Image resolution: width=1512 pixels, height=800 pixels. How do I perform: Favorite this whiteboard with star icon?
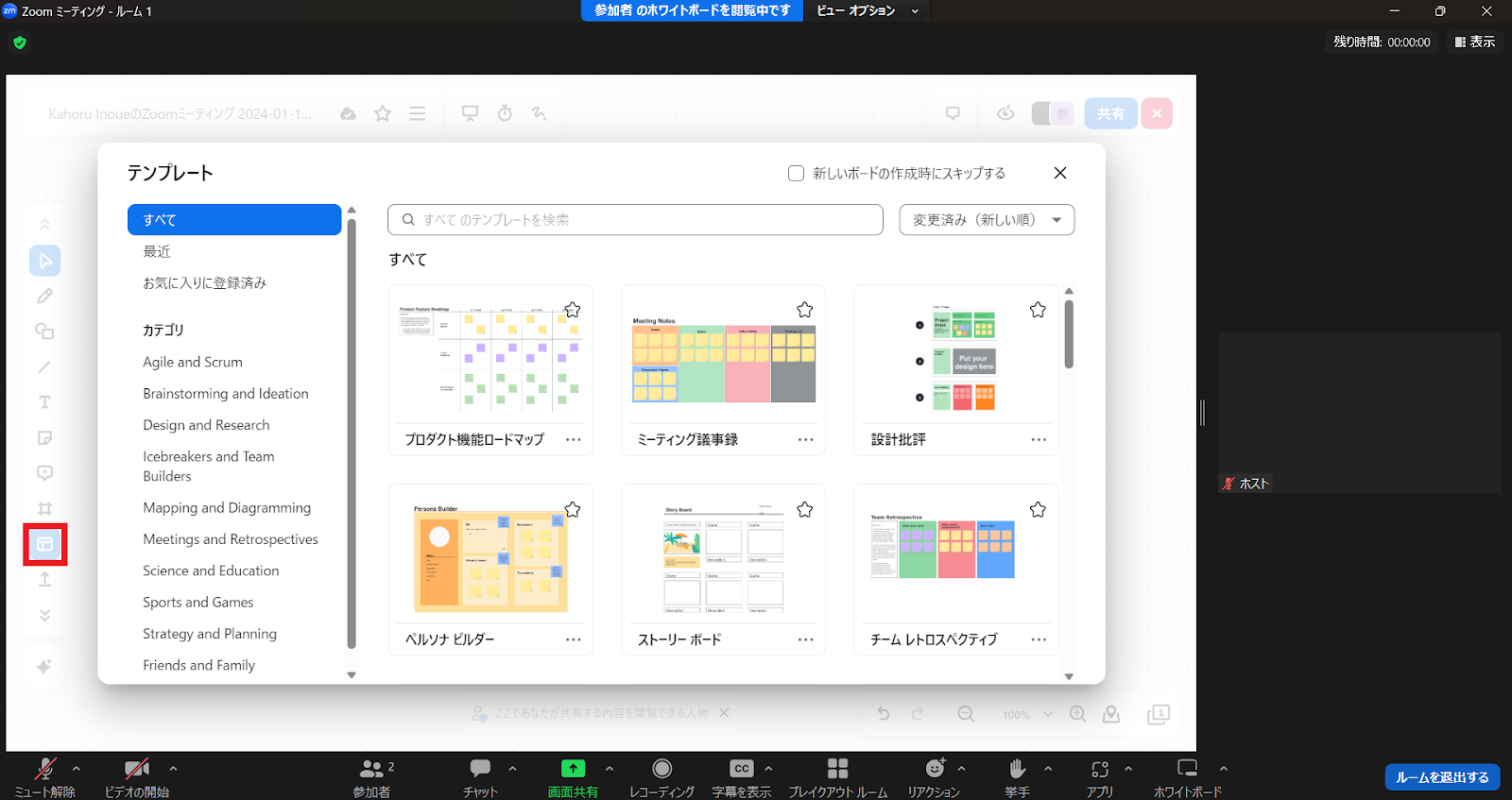[x=383, y=113]
